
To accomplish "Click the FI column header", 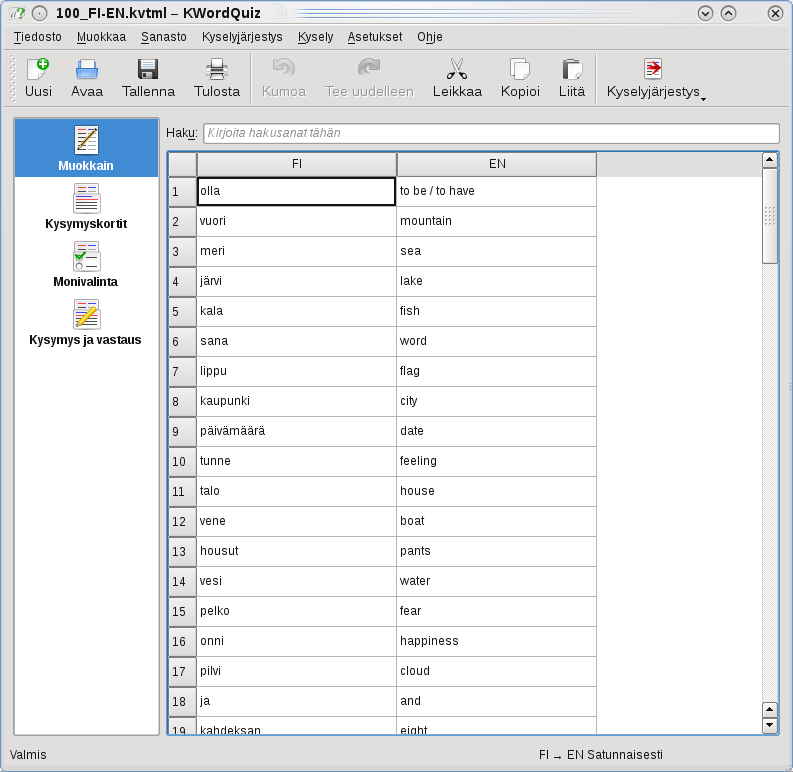I will coord(297,164).
